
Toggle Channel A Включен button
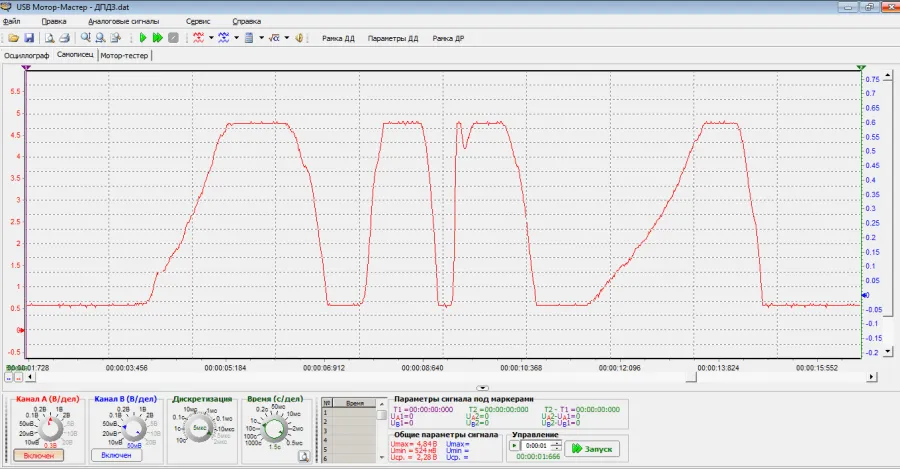click(x=39, y=455)
